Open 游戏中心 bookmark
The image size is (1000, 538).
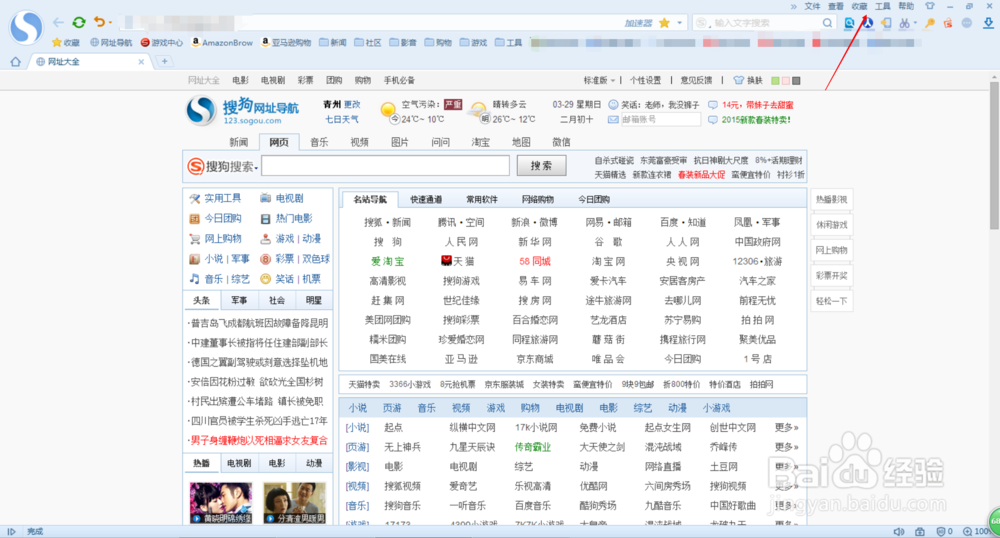(x=161, y=43)
